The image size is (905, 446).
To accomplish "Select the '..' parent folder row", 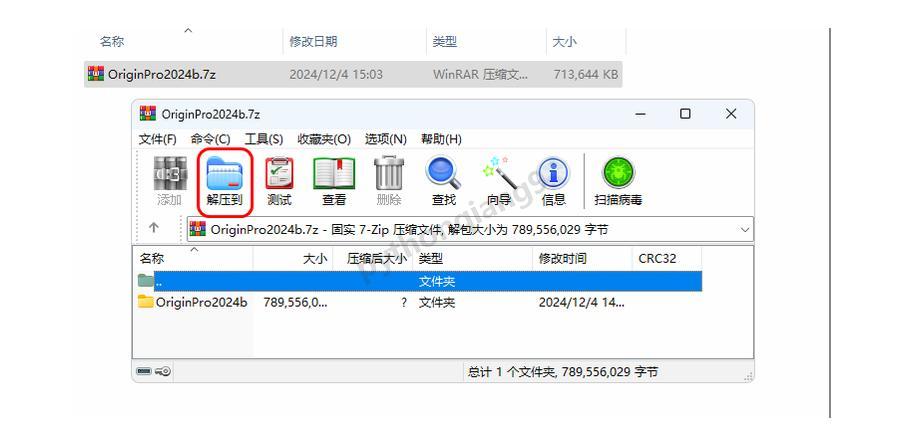I will click(420, 281).
